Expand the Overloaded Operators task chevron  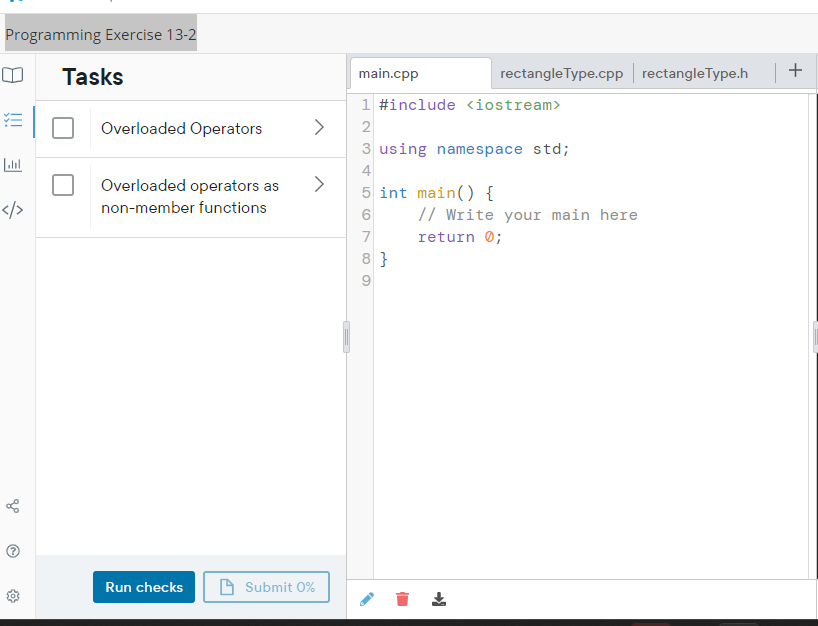pos(319,127)
